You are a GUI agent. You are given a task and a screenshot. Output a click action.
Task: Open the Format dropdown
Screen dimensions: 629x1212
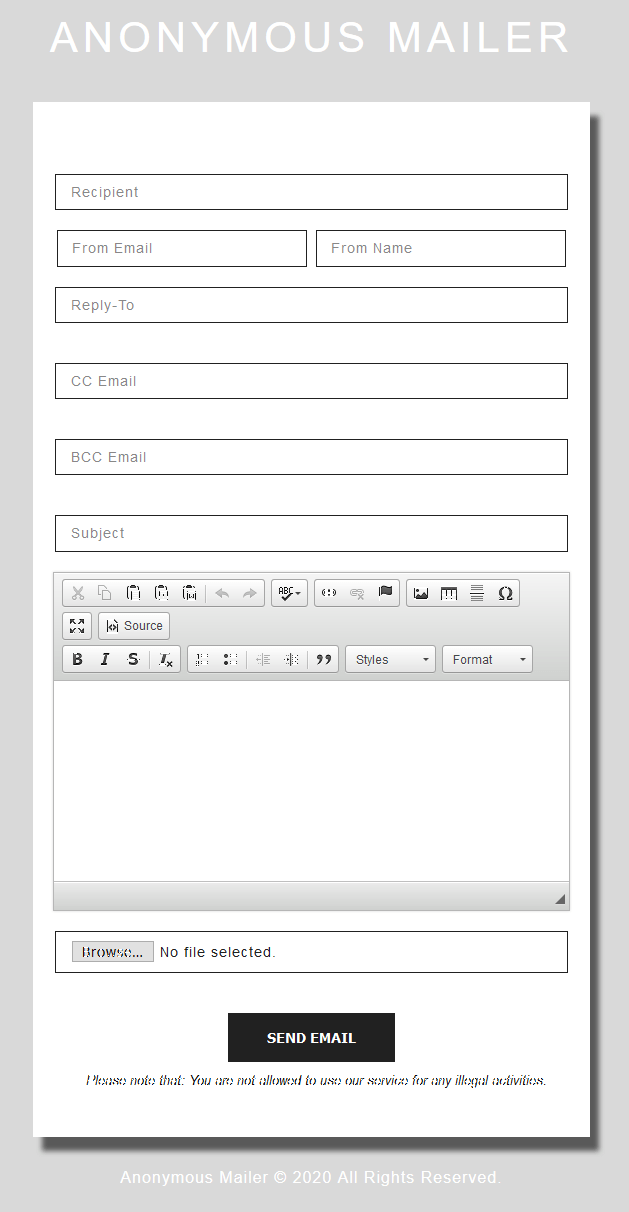[x=487, y=660]
